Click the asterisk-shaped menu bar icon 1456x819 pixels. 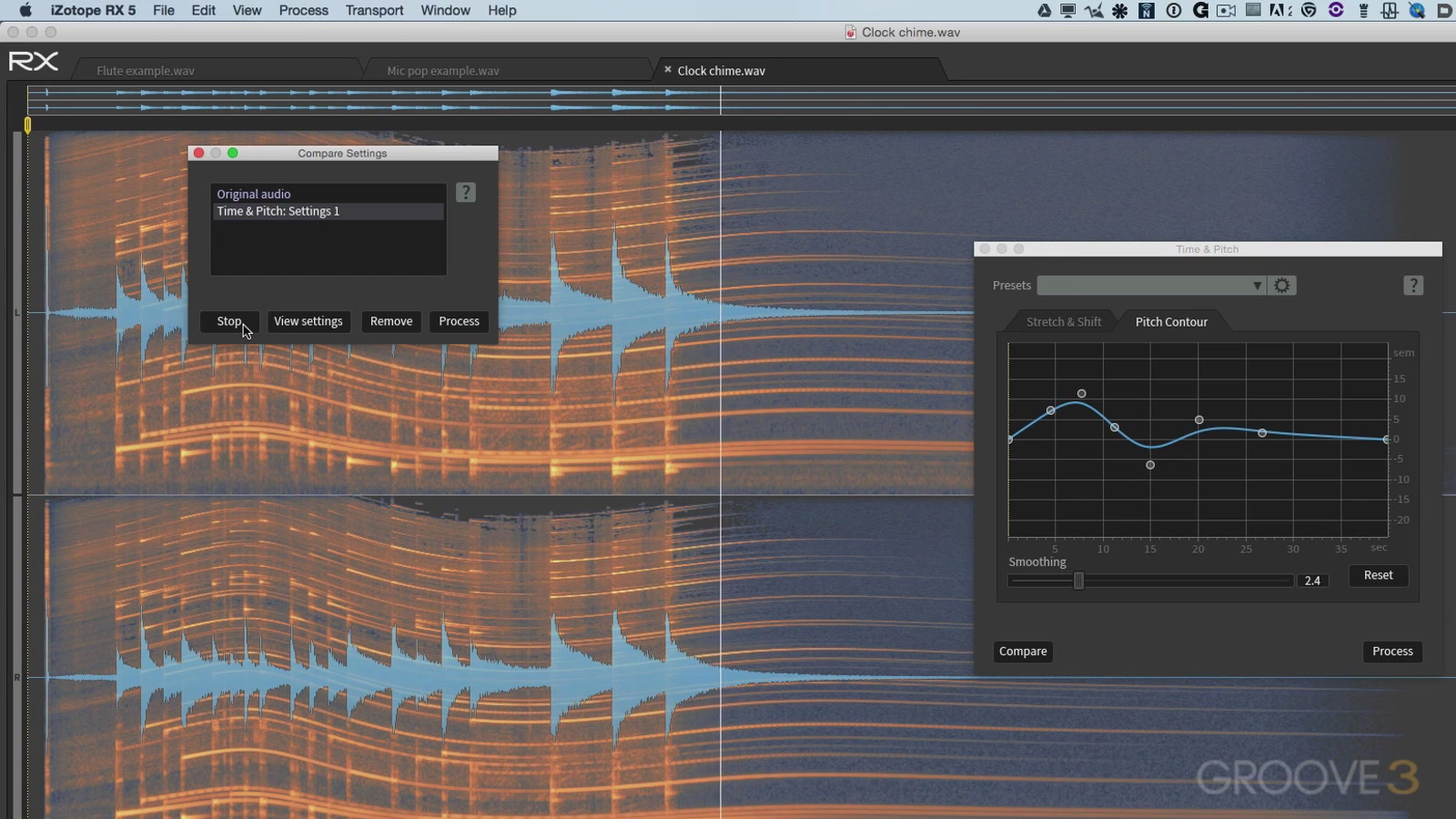click(1120, 10)
